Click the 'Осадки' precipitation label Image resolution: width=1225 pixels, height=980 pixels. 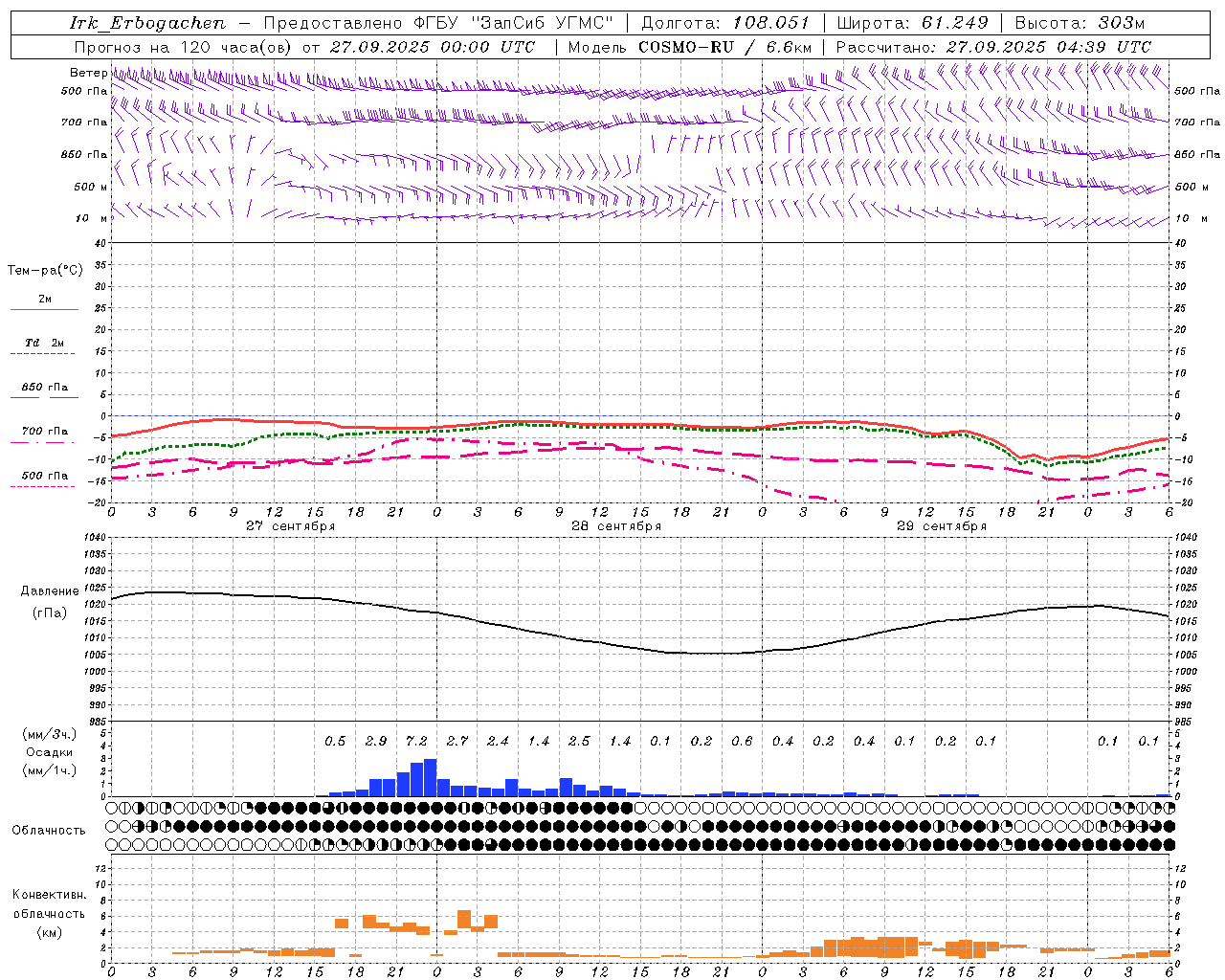[x=50, y=752]
